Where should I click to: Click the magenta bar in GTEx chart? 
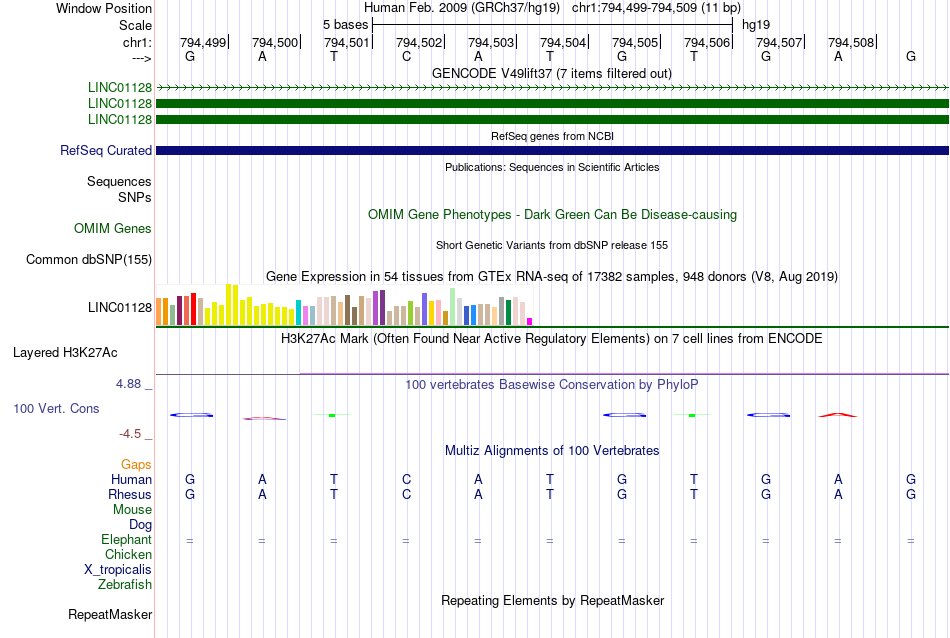click(530, 322)
